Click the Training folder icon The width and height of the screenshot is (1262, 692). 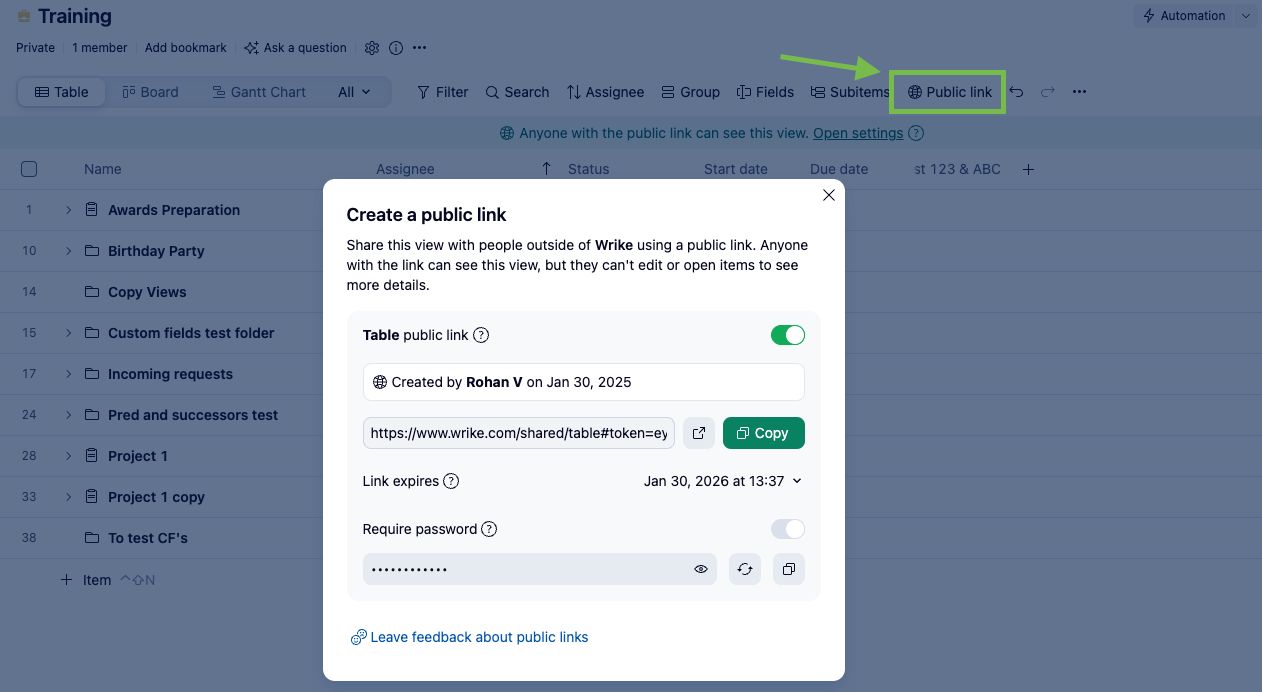(x=24, y=16)
